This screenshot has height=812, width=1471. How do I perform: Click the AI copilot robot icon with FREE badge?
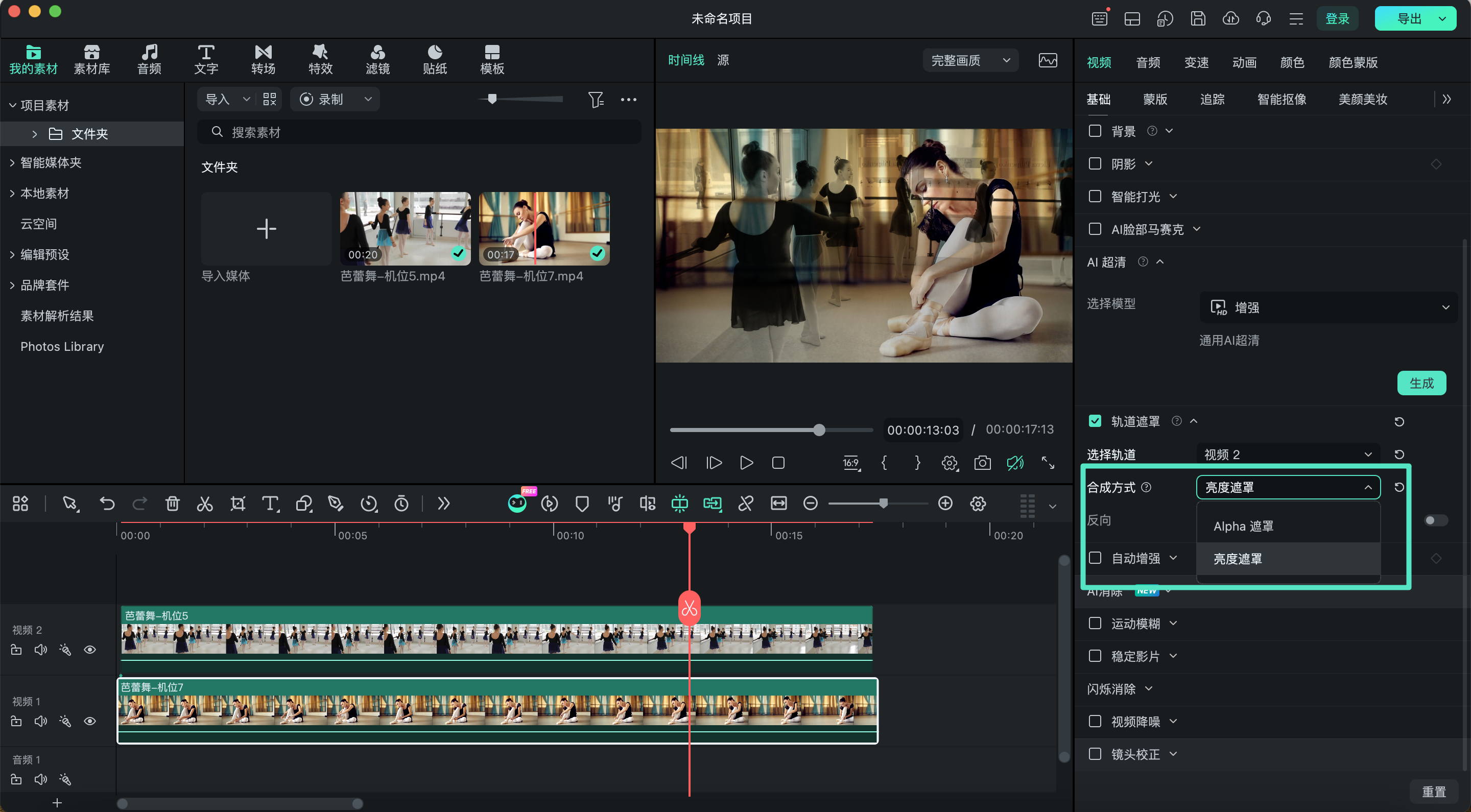517,503
